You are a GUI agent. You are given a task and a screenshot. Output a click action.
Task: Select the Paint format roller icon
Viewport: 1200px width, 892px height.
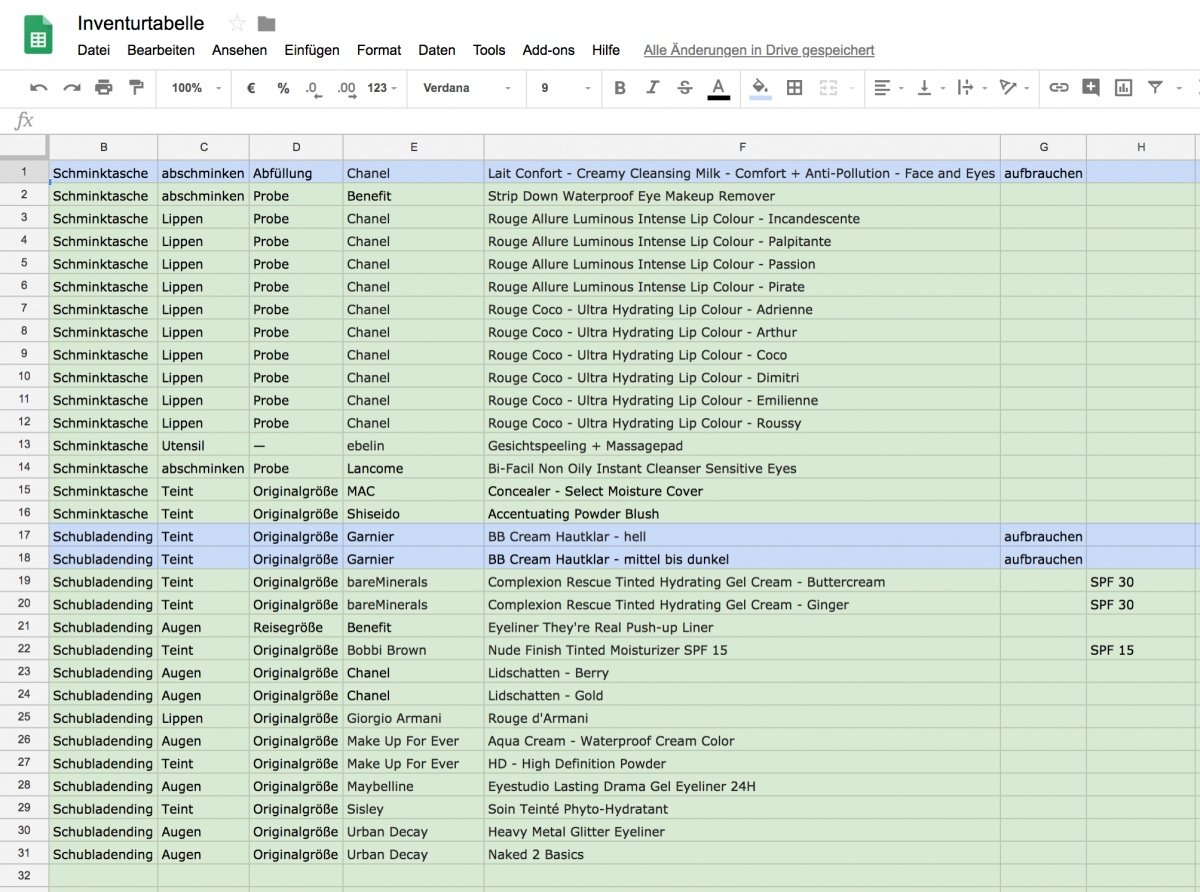tap(136, 88)
